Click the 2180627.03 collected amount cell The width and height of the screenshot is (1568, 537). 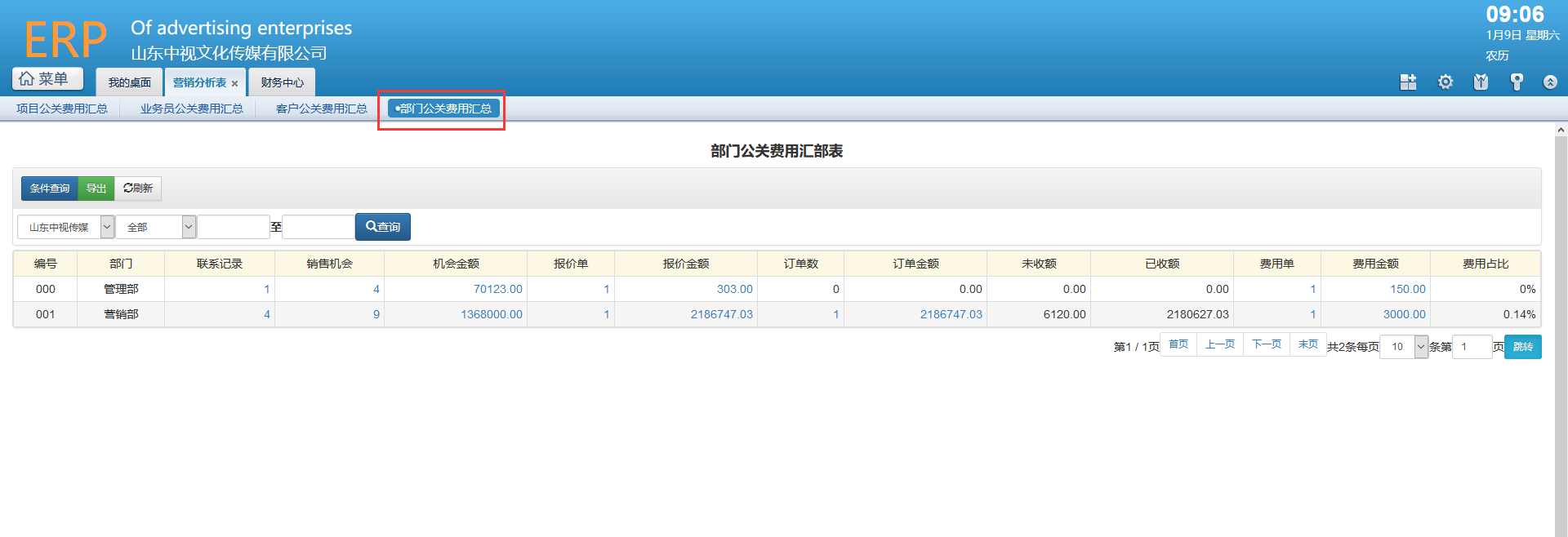tap(1162, 314)
